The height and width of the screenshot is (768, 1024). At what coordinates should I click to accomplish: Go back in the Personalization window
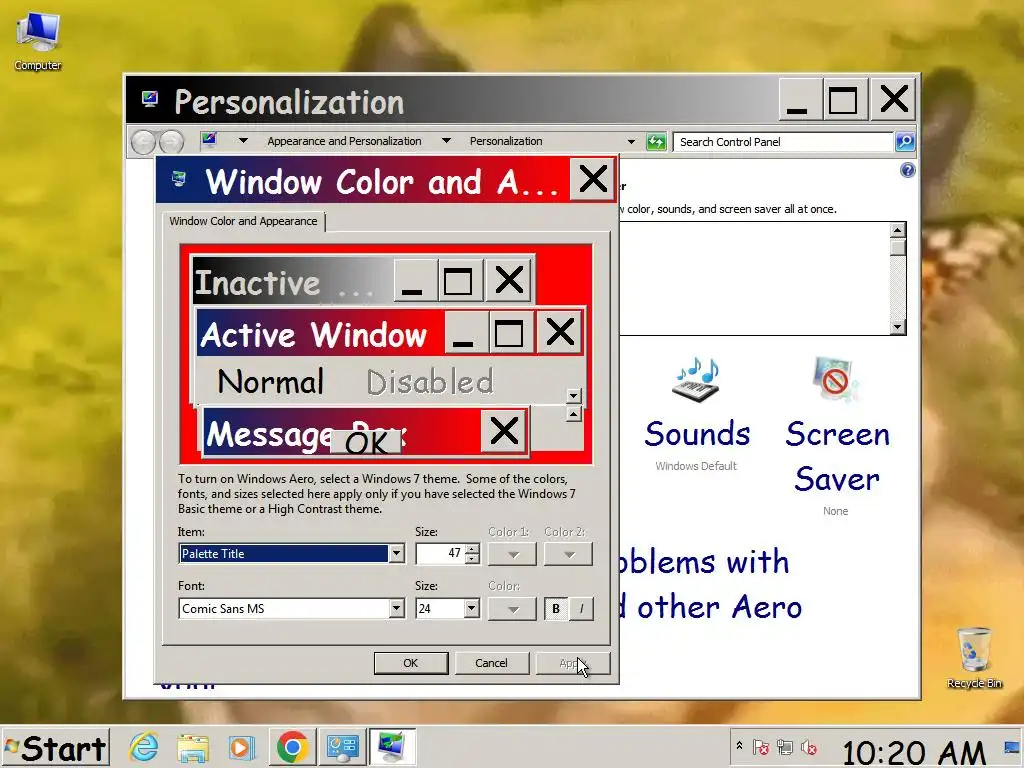(143, 142)
